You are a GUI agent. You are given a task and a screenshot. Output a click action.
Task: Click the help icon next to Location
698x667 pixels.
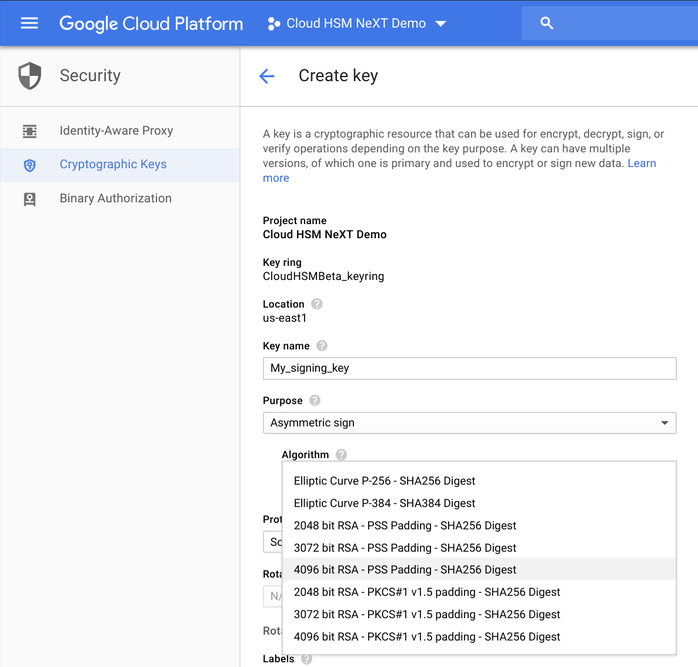tap(317, 304)
